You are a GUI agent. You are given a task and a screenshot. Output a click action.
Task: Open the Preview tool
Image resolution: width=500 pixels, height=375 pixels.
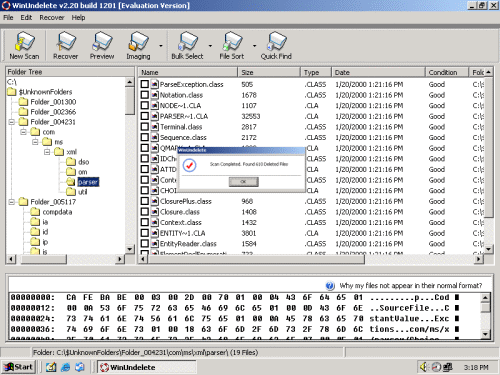[102, 46]
